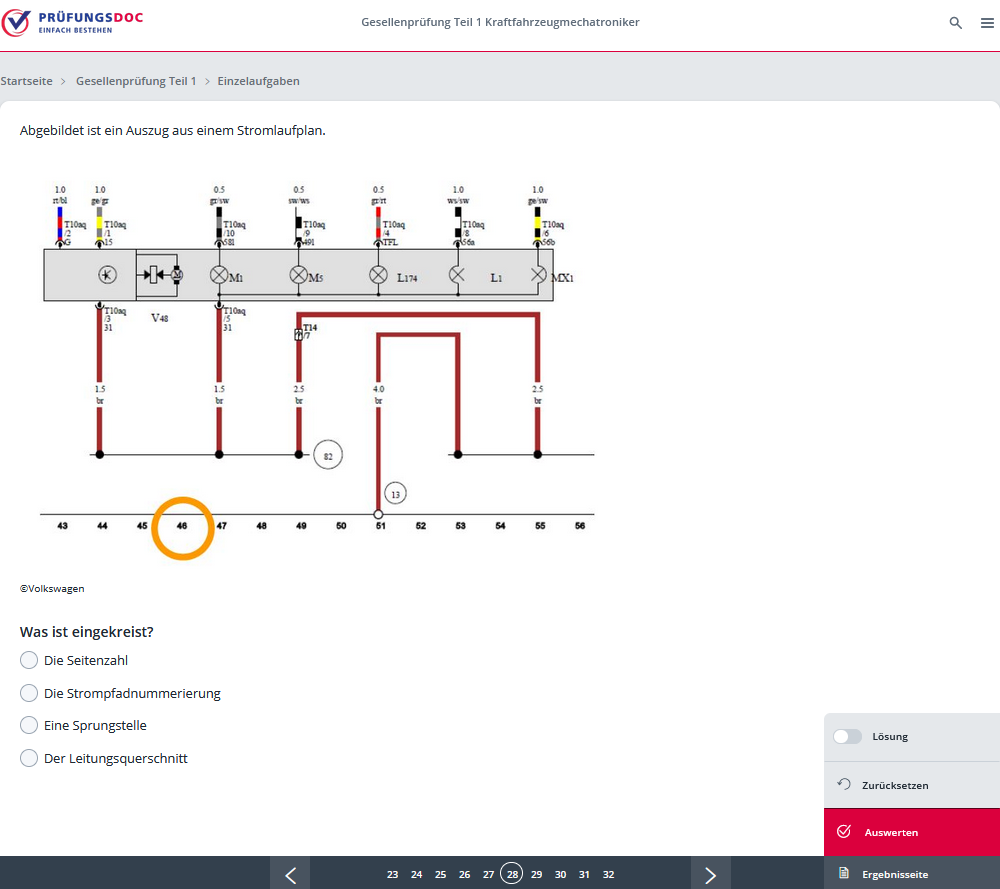
Task: Open the search magnifier icon
Action: pyautogui.click(x=956, y=23)
